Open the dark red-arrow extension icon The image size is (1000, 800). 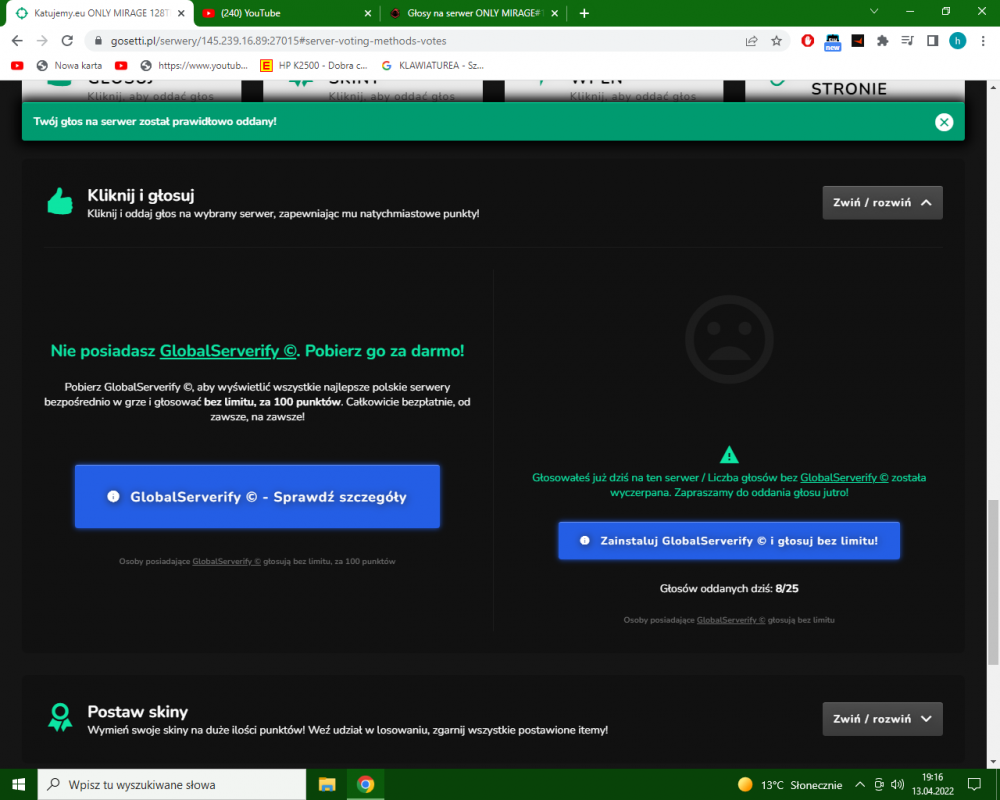(858, 41)
